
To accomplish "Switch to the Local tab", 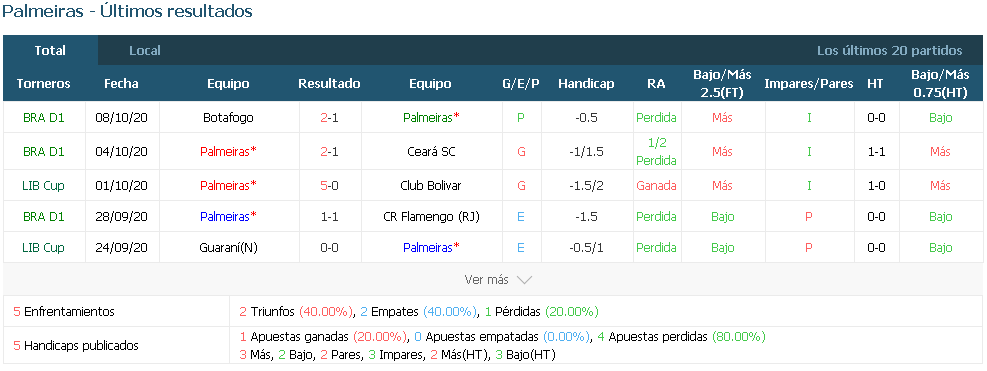I will pyautogui.click(x=145, y=50).
